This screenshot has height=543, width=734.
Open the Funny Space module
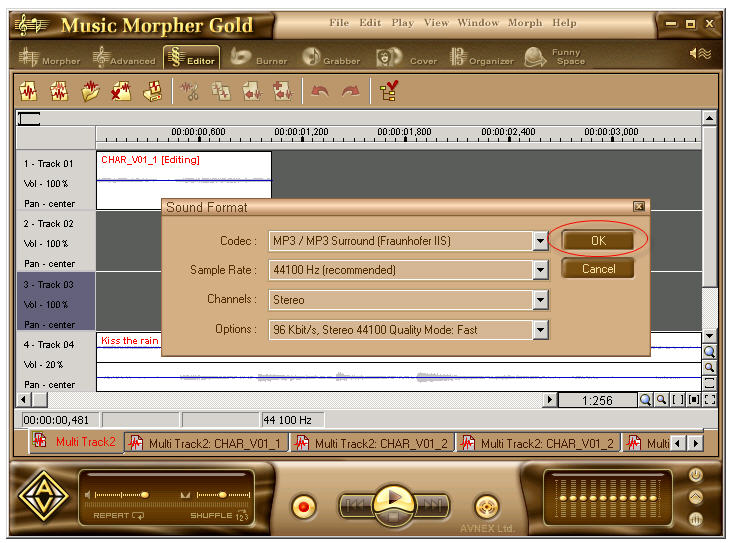[555, 57]
